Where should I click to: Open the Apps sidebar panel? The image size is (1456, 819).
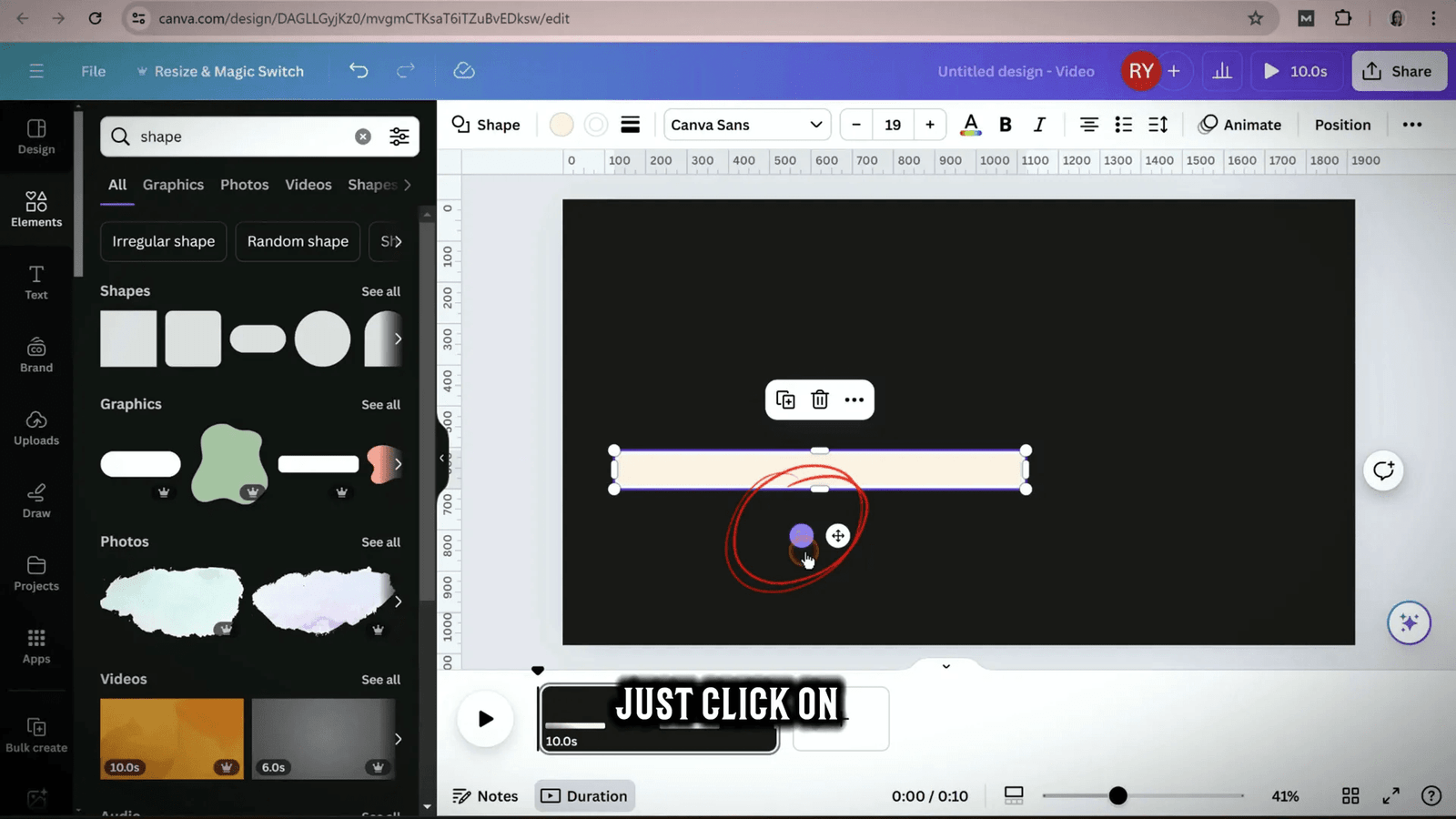point(36,646)
